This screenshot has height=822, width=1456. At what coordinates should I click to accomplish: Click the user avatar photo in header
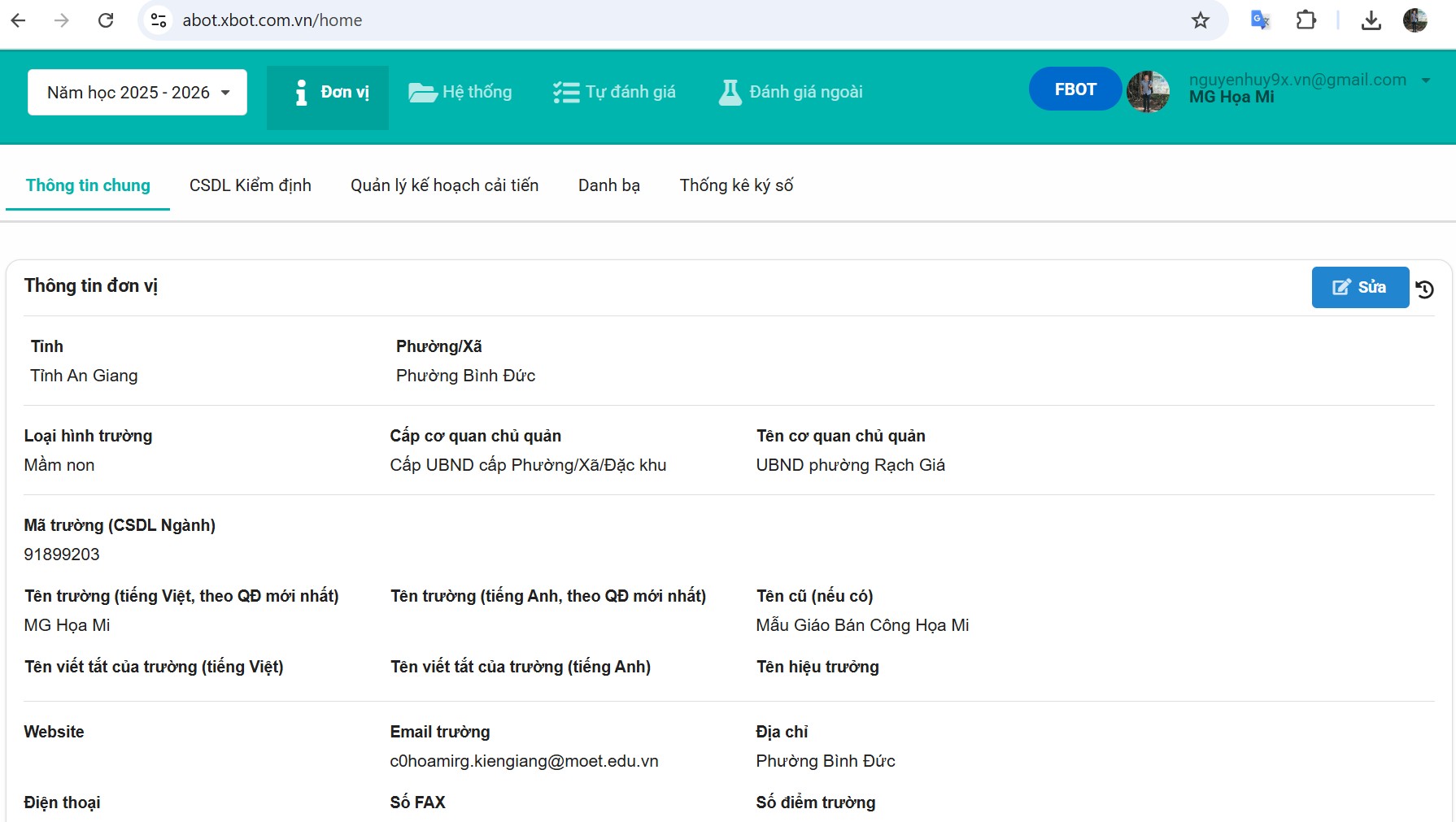[x=1148, y=91]
